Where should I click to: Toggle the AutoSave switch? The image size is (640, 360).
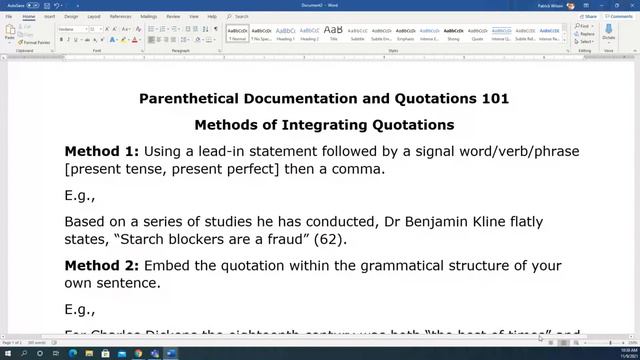[x=33, y=6]
